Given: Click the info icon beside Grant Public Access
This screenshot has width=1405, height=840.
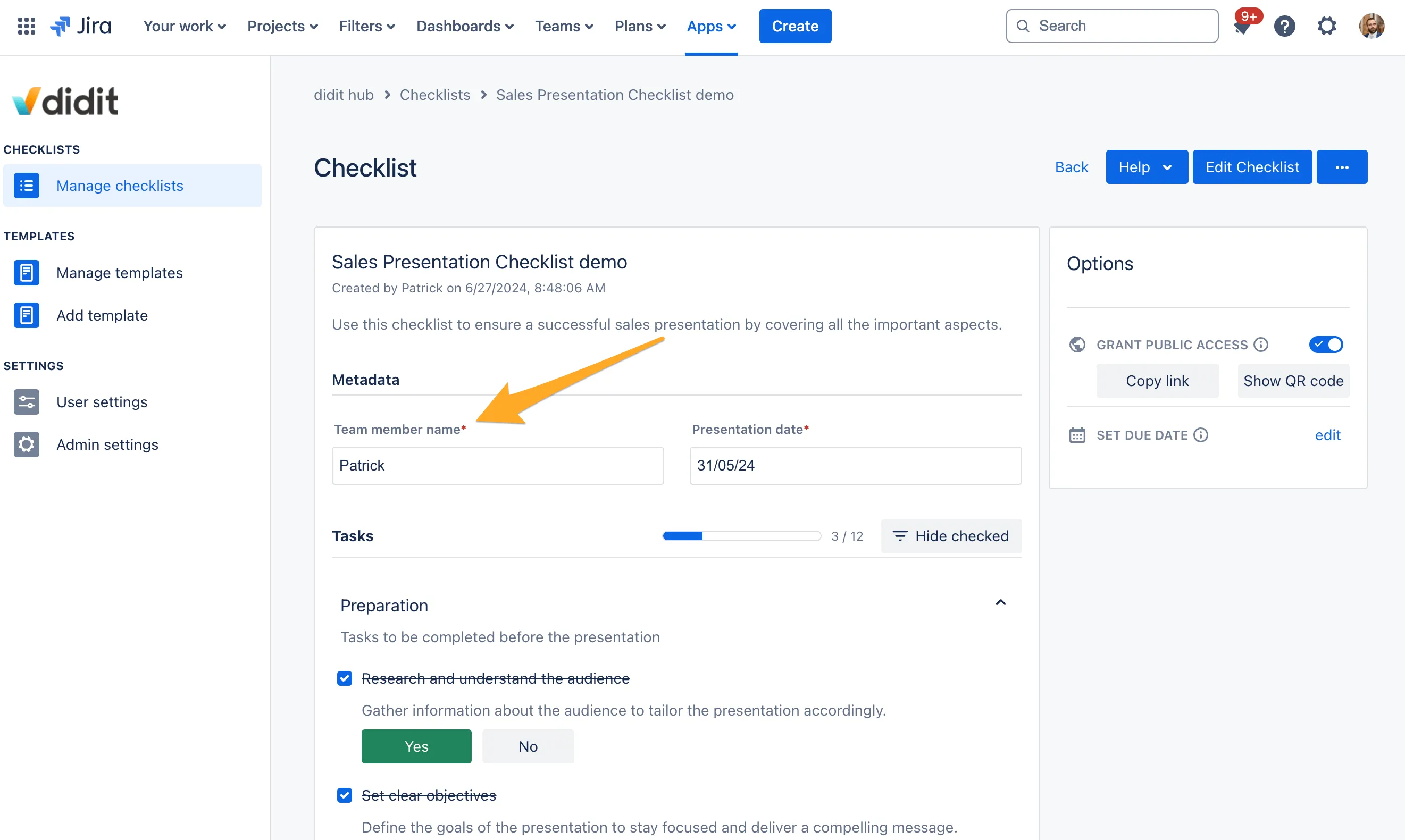Looking at the screenshot, I should tap(1261, 344).
